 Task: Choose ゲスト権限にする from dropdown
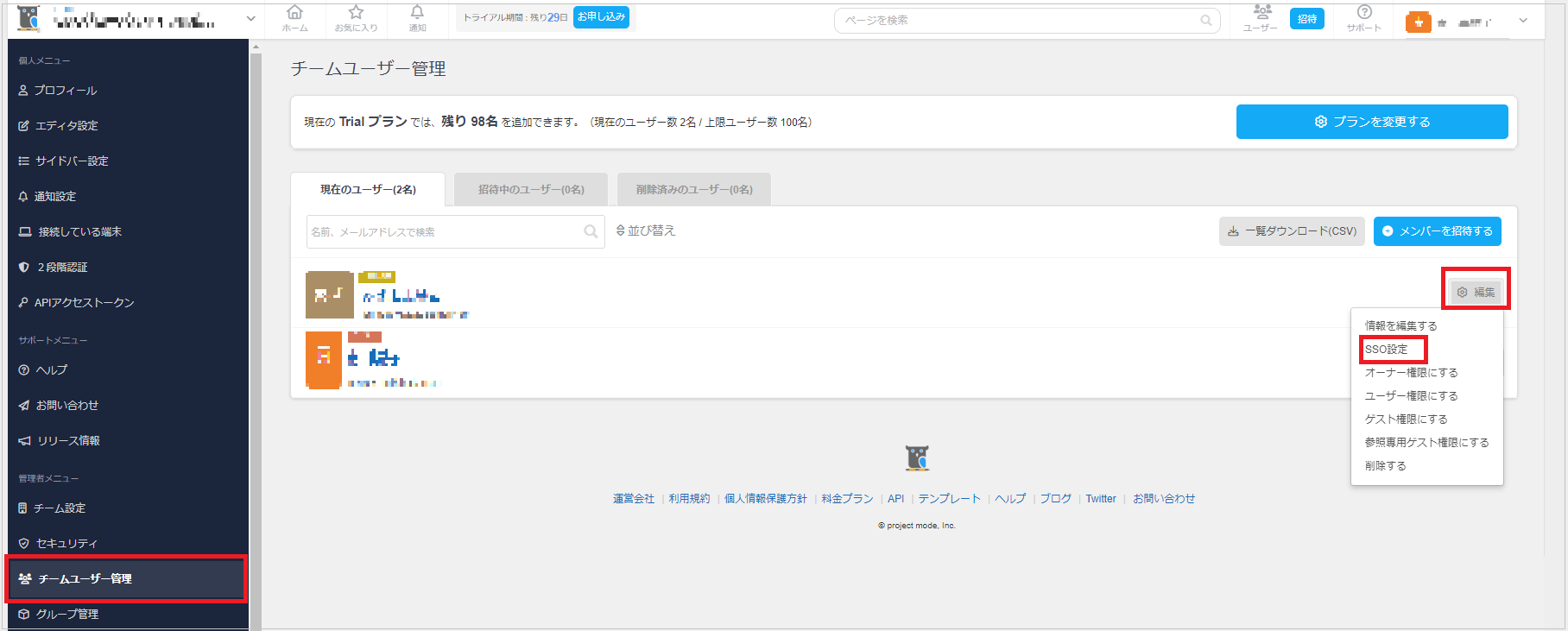click(1406, 419)
